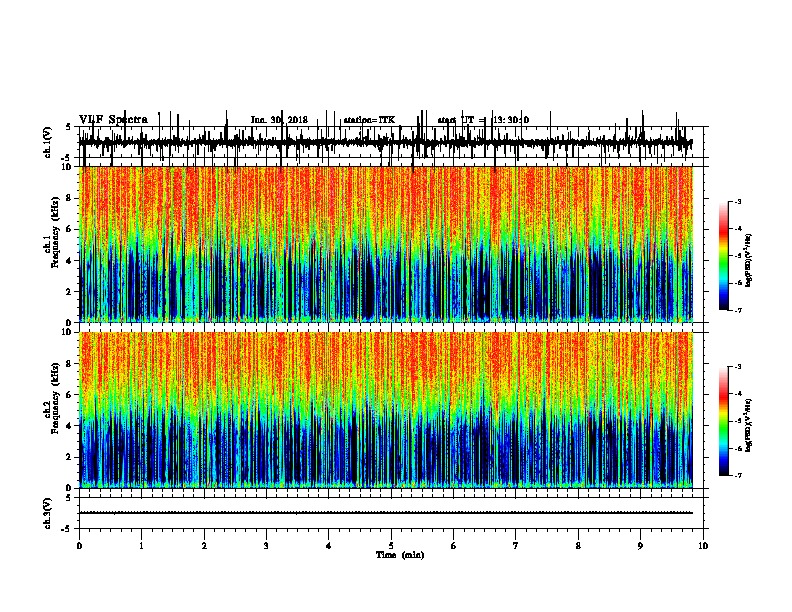Click the "Time (min)" x-axis label
Image resolution: width=792 pixels, height=612 pixels.
click(400, 555)
